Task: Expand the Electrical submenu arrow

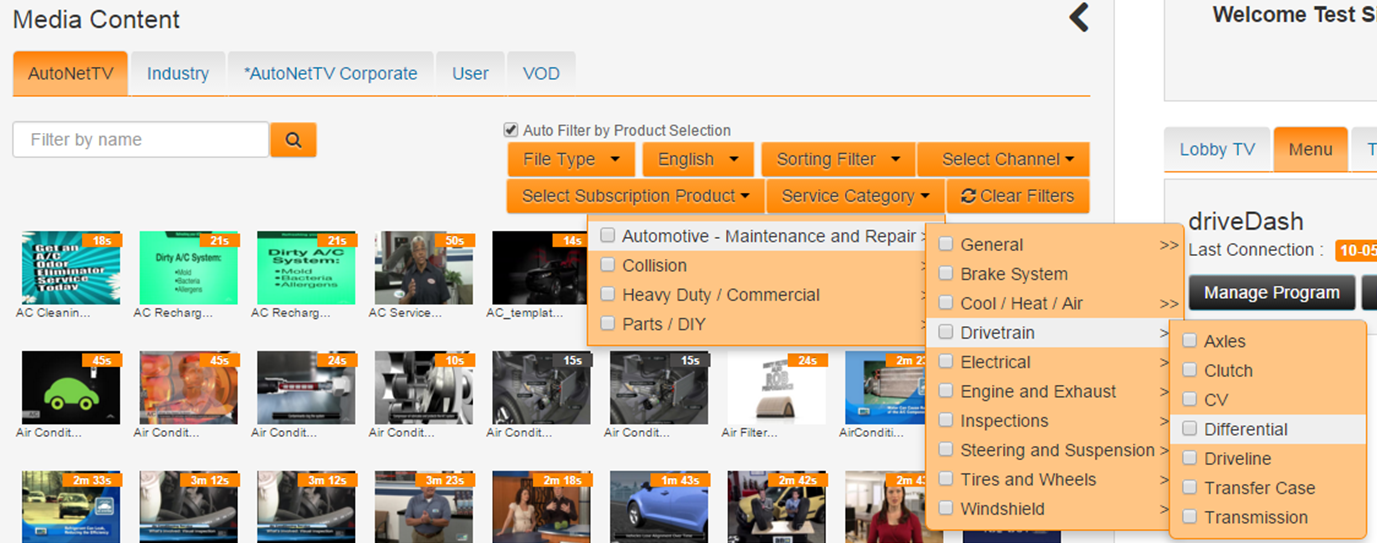Action: click(x=1164, y=362)
